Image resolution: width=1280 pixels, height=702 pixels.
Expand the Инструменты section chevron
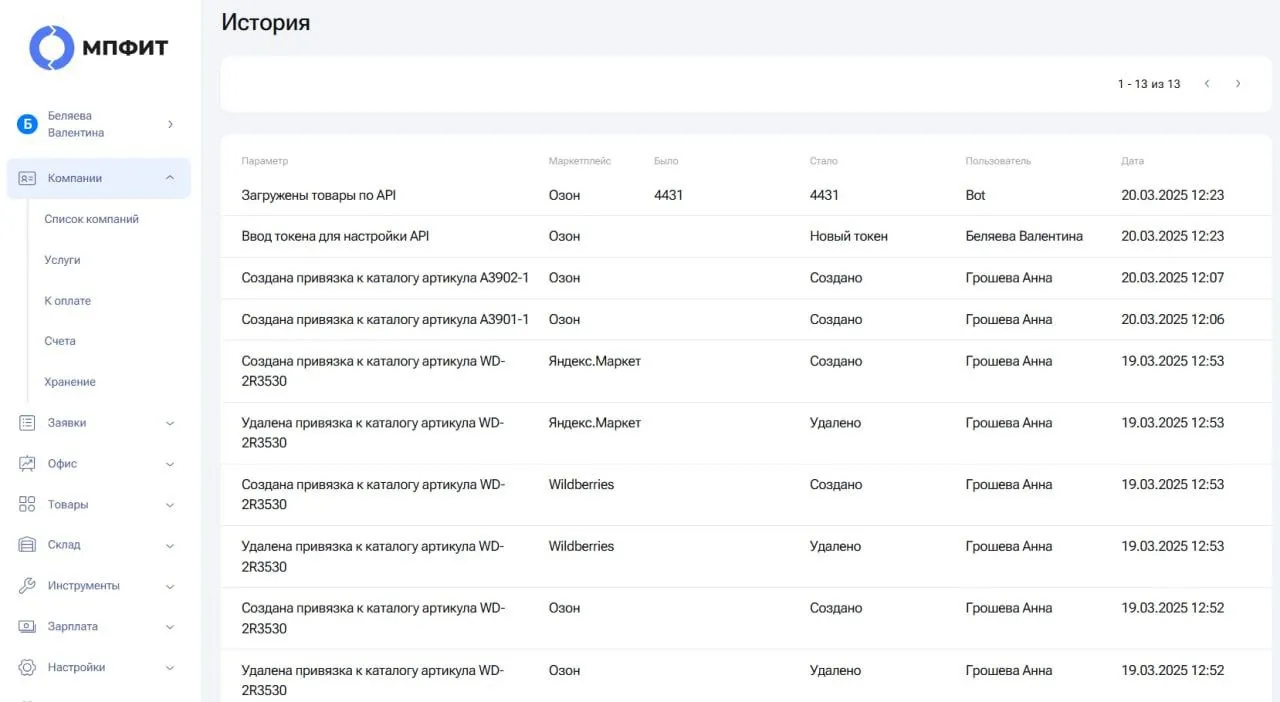[x=170, y=586]
